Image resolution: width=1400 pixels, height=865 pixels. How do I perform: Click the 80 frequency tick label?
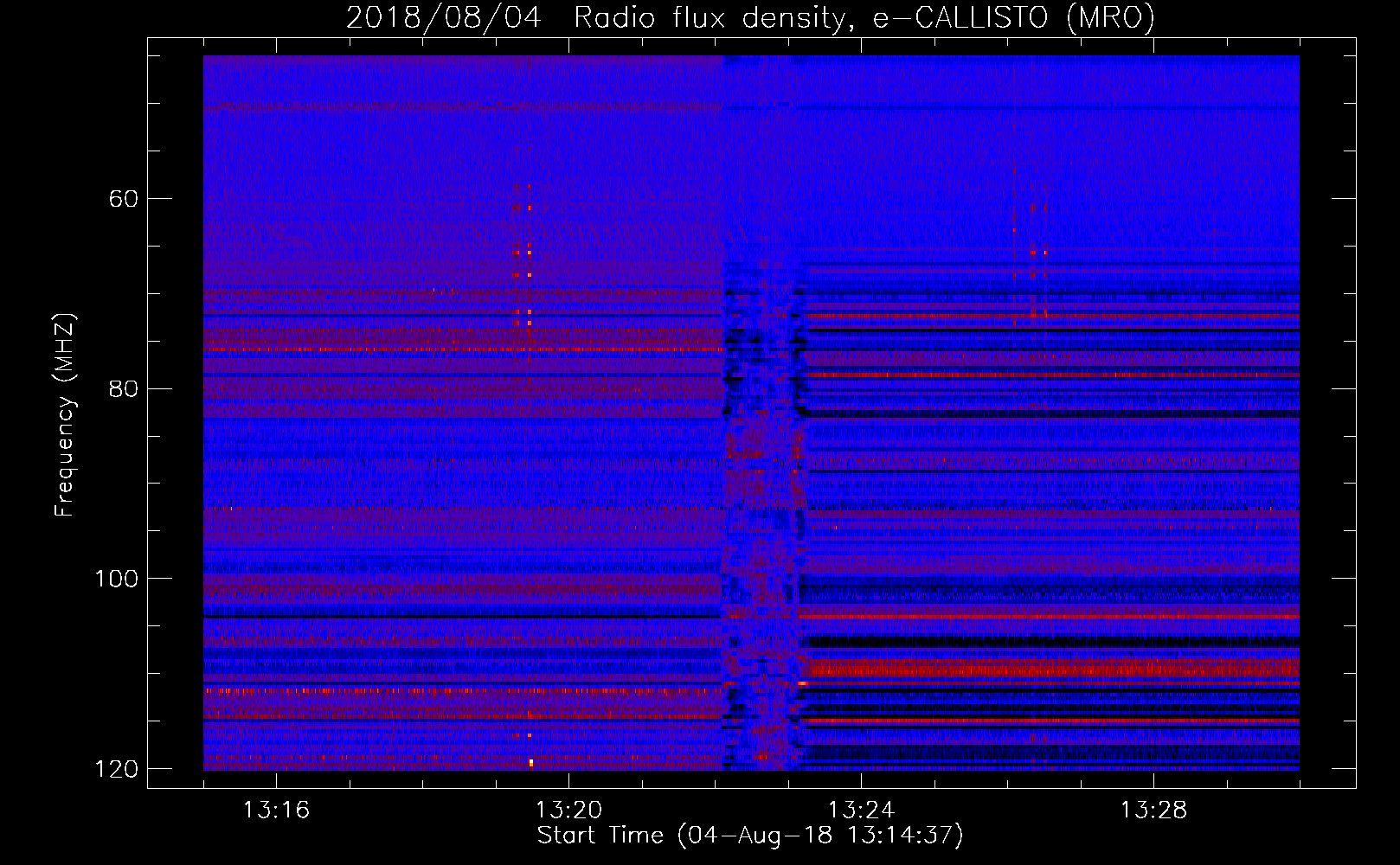click(x=123, y=388)
